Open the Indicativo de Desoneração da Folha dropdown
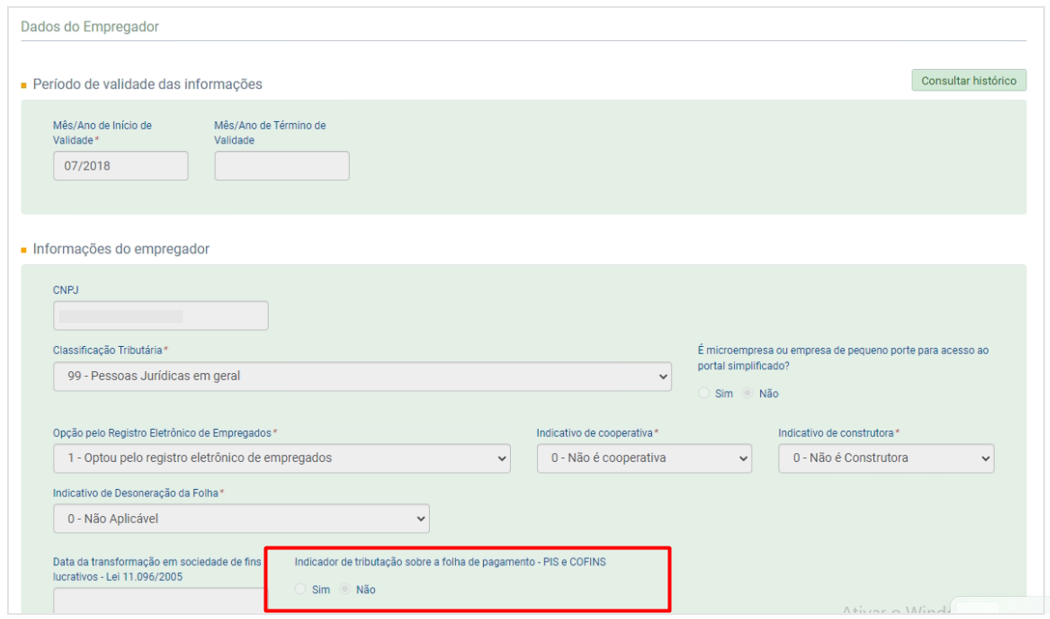This screenshot has width=1050, height=619. coord(240,518)
